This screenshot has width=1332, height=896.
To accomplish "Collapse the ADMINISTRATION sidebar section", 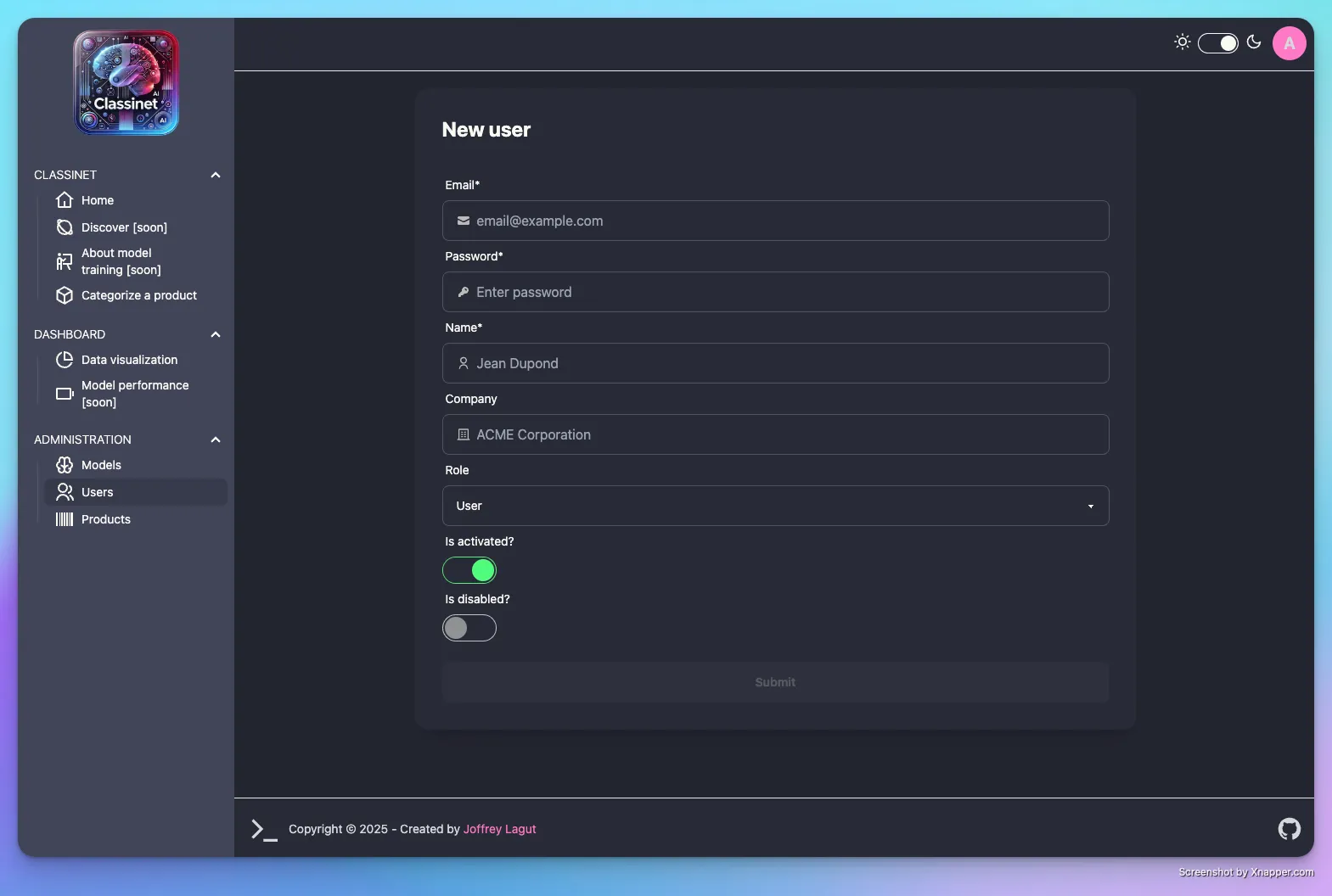I will [x=216, y=440].
